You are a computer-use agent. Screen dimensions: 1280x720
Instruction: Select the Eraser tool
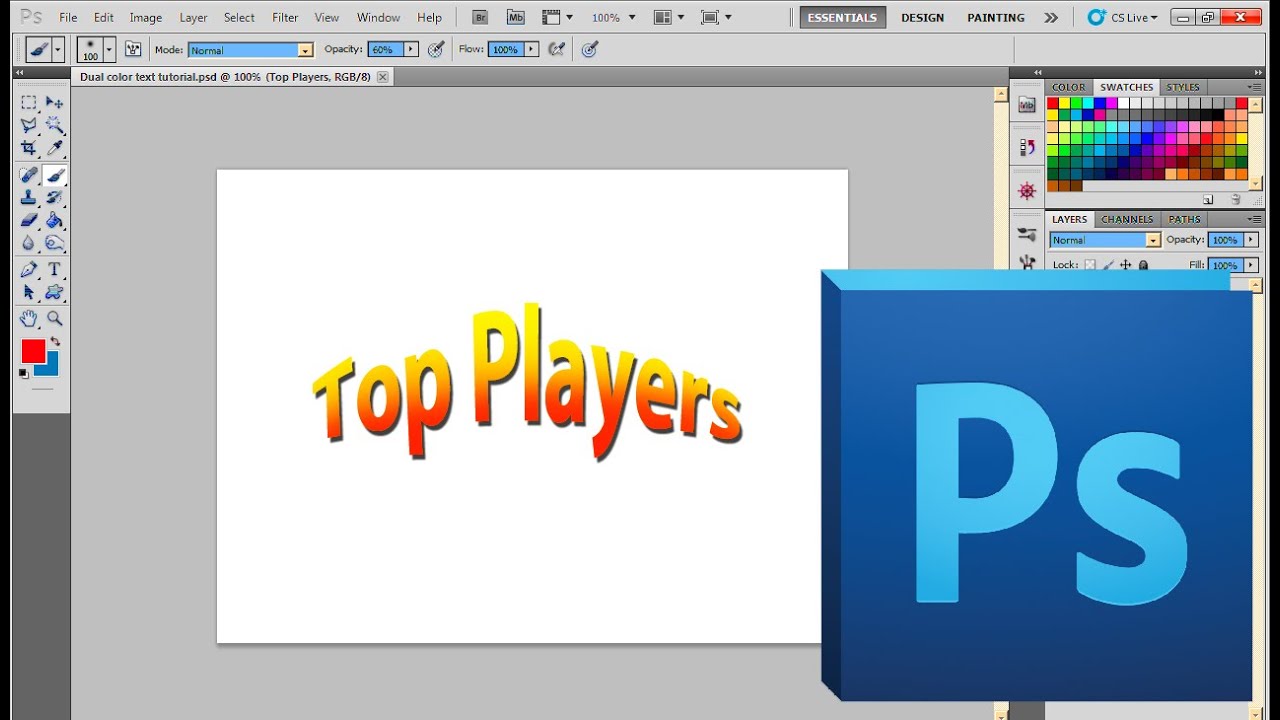tap(29, 220)
